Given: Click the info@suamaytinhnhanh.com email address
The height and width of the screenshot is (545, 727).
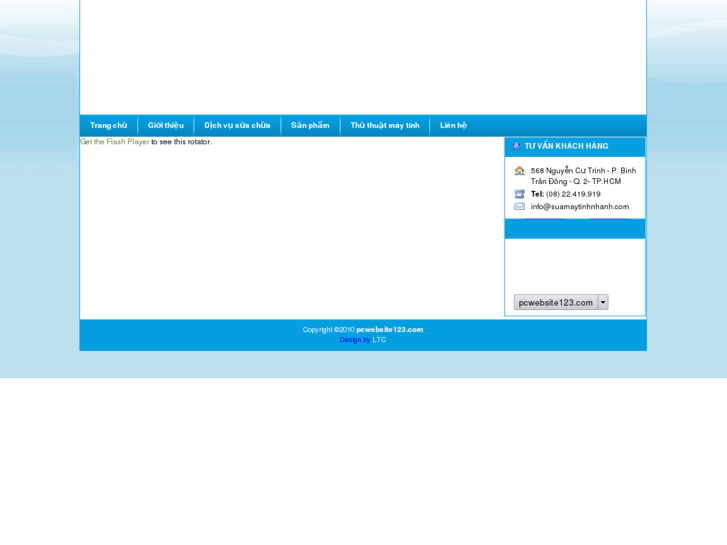Looking at the screenshot, I should tap(580, 207).
